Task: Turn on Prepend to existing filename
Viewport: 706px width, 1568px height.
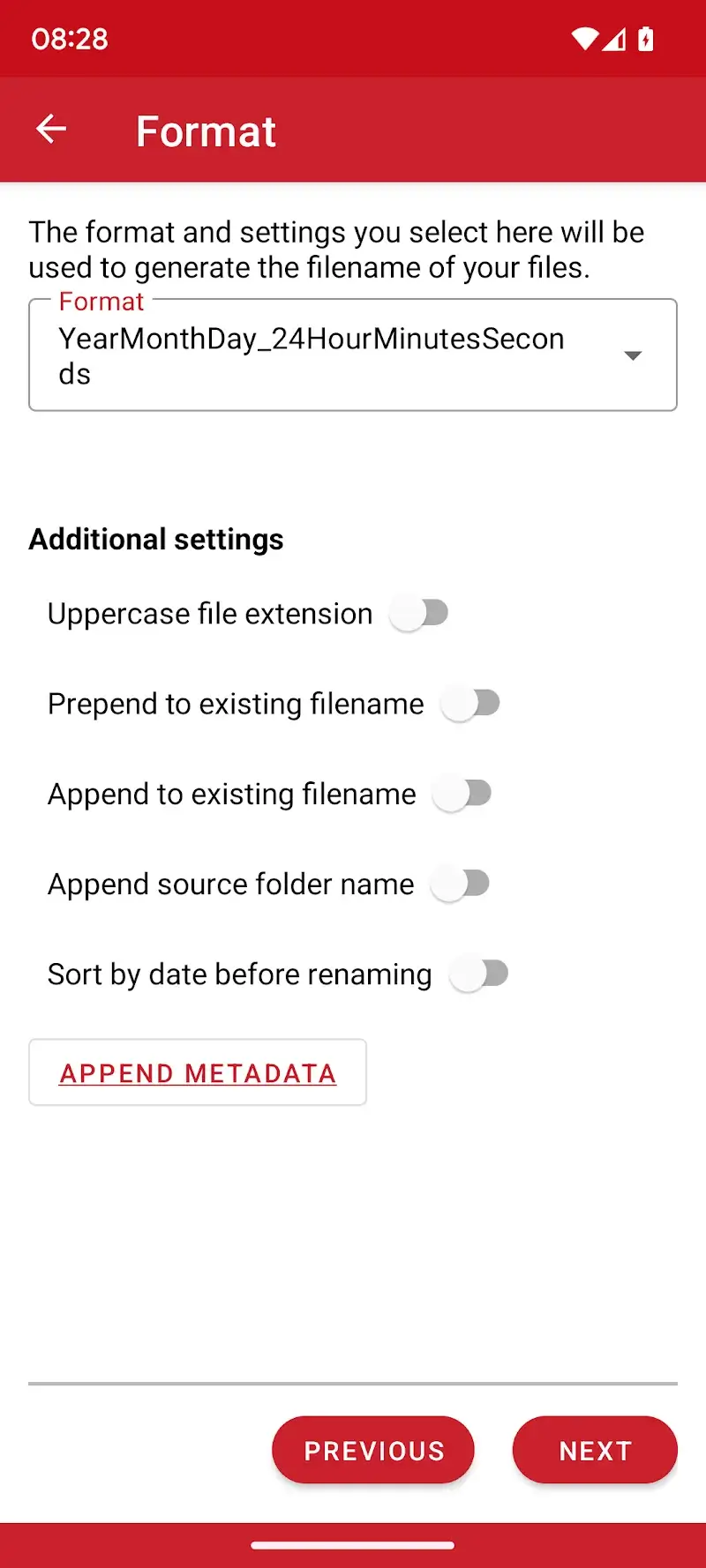Action: click(471, 704)
